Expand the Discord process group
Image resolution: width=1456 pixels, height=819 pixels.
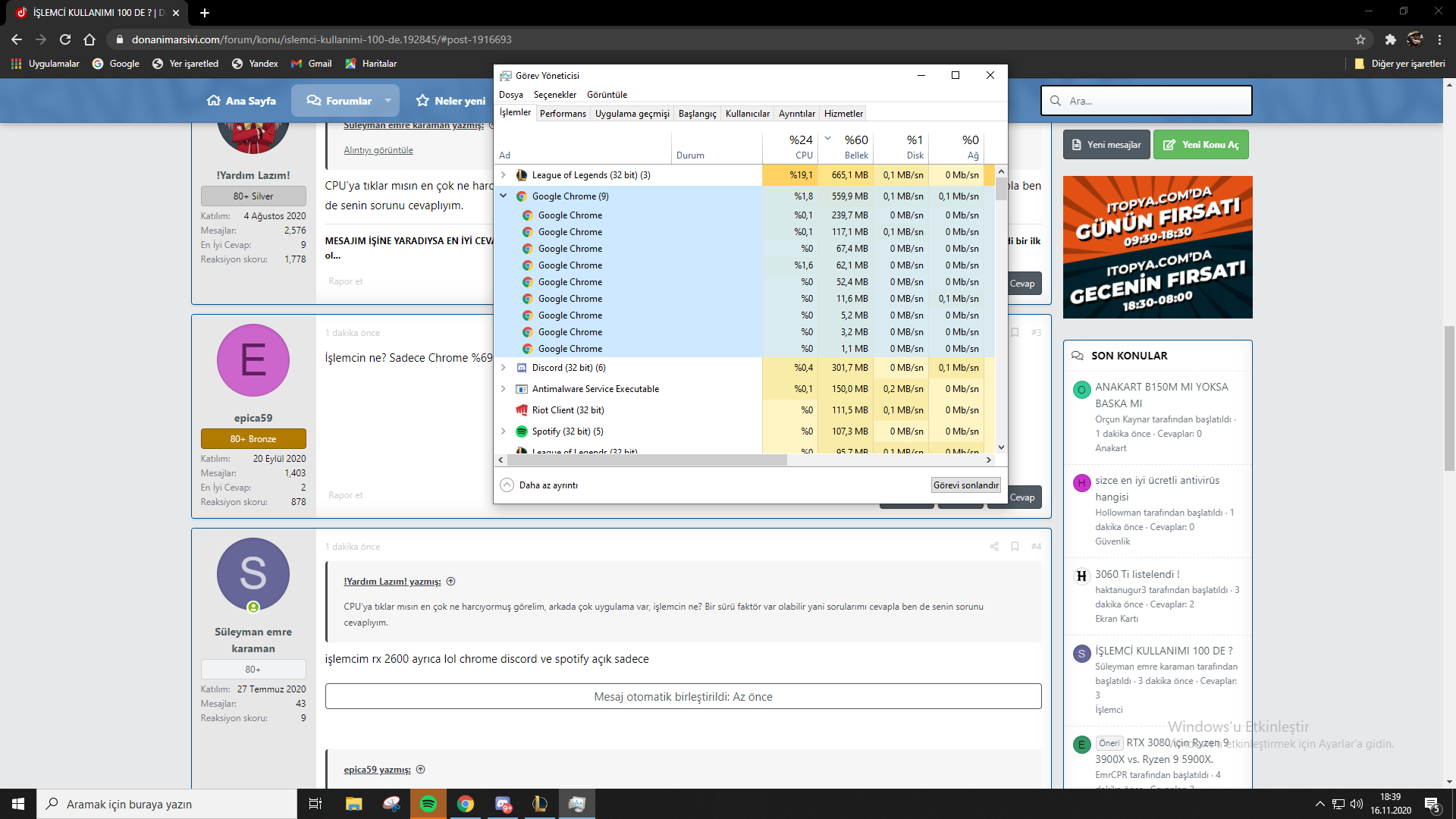[503, 368]
